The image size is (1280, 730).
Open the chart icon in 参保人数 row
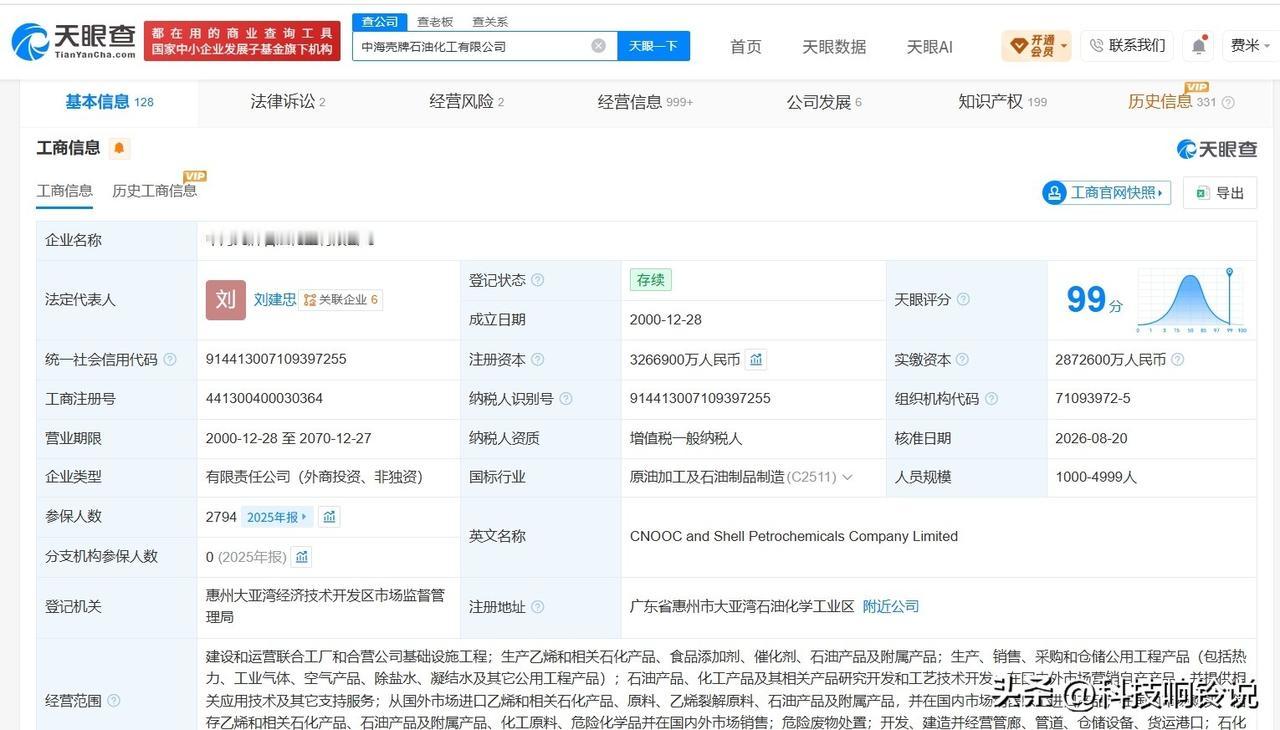pos(330,517)
